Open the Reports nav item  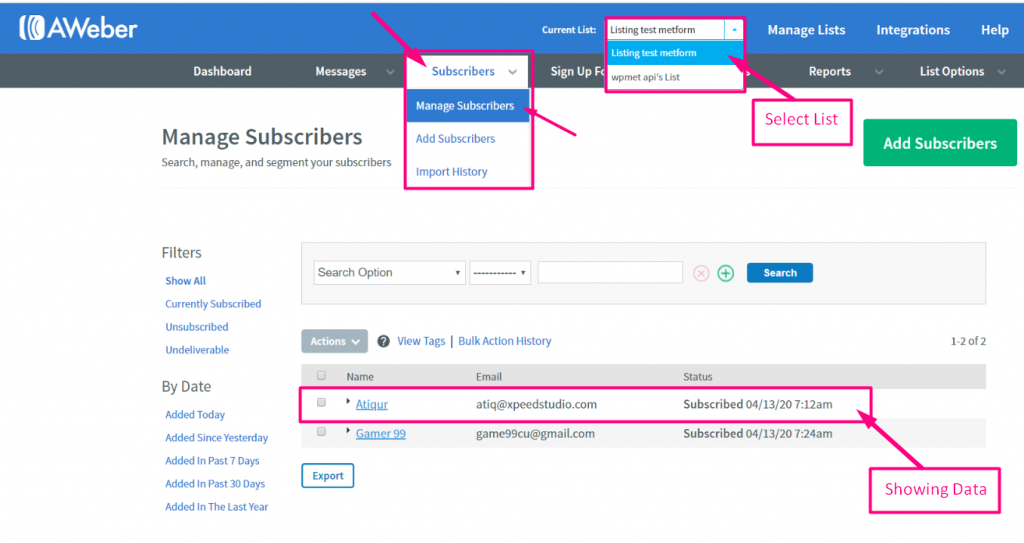830,71
